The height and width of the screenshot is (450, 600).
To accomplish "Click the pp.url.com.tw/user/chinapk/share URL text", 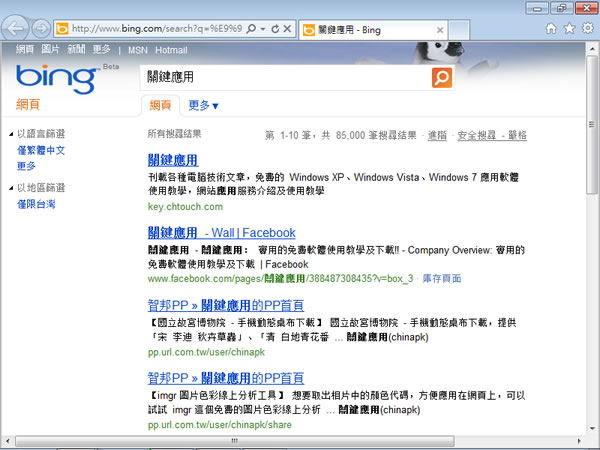I will coord(220,425).
